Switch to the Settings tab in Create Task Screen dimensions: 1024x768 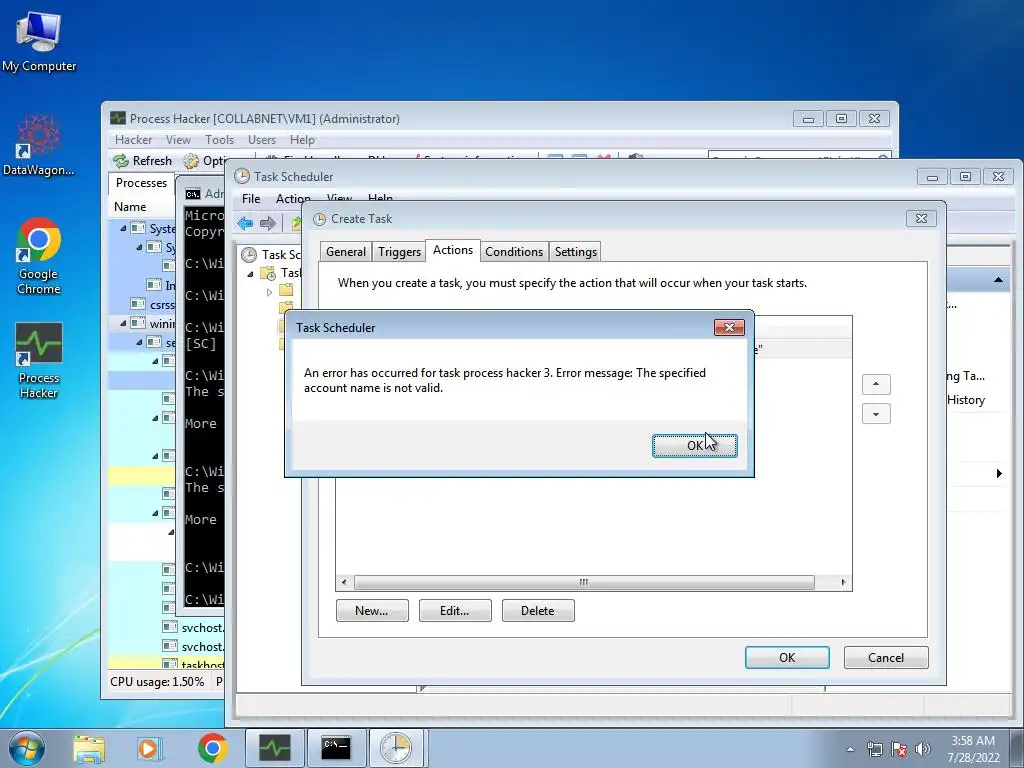tap(575, 251)
